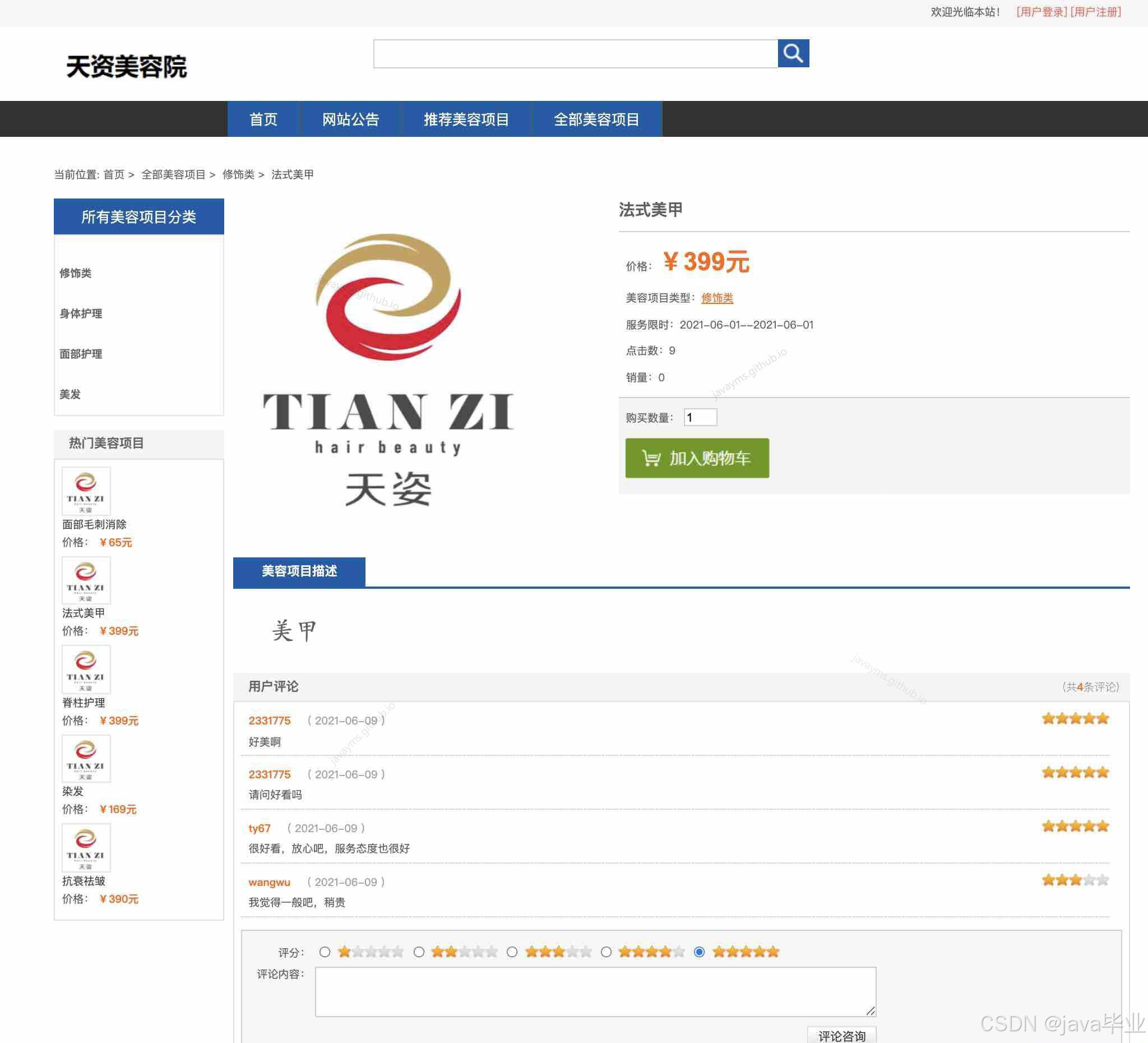Click the 点击数: 9 text
The height and width of the screenshot is (1043, 1148).
click(650, 350)
